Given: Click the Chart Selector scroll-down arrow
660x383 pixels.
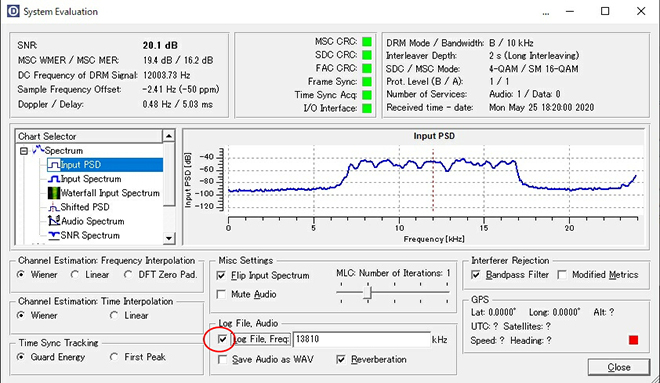Looking at the screenshot, I should [x=169, y=238].
